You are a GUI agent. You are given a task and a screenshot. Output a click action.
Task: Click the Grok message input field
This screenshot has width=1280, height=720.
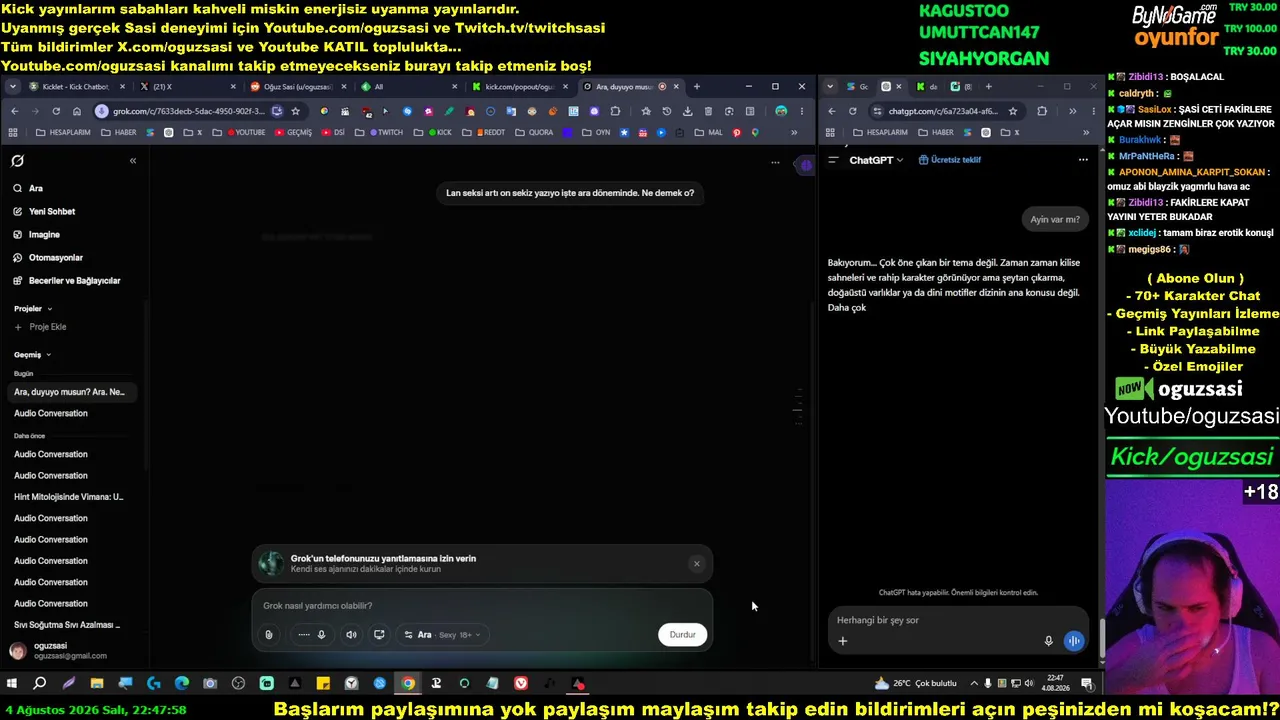click(482, 605)
